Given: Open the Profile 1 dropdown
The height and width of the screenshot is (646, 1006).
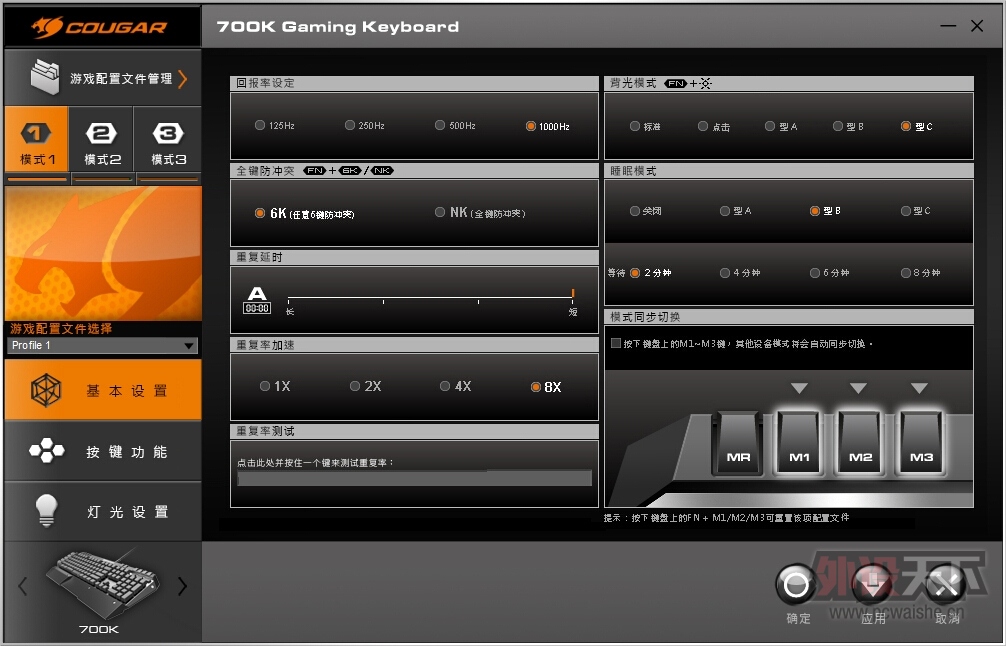Looking at the screenshot, I should 102,345.
